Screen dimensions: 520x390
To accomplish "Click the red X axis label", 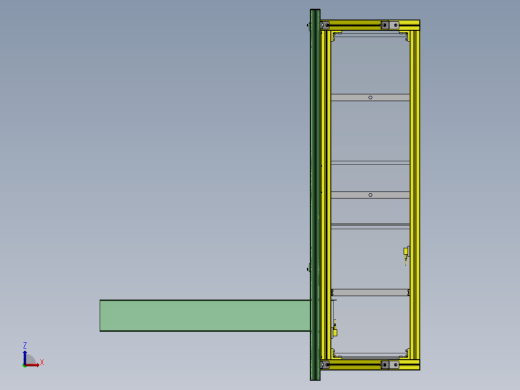I will [42, 362].
